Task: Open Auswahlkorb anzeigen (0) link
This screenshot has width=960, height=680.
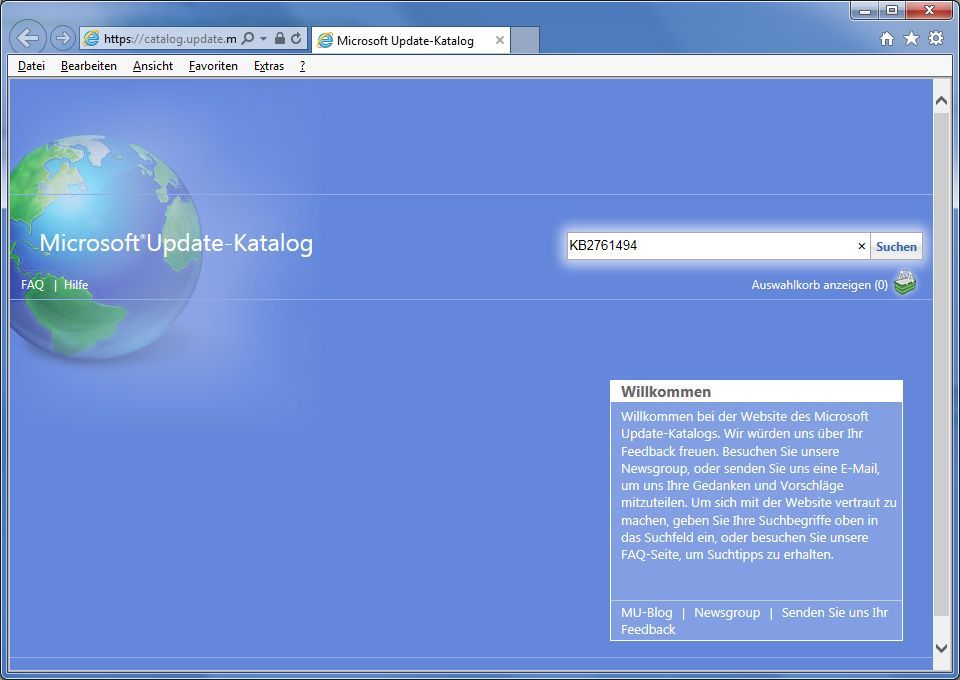Action: click(819, 285)
